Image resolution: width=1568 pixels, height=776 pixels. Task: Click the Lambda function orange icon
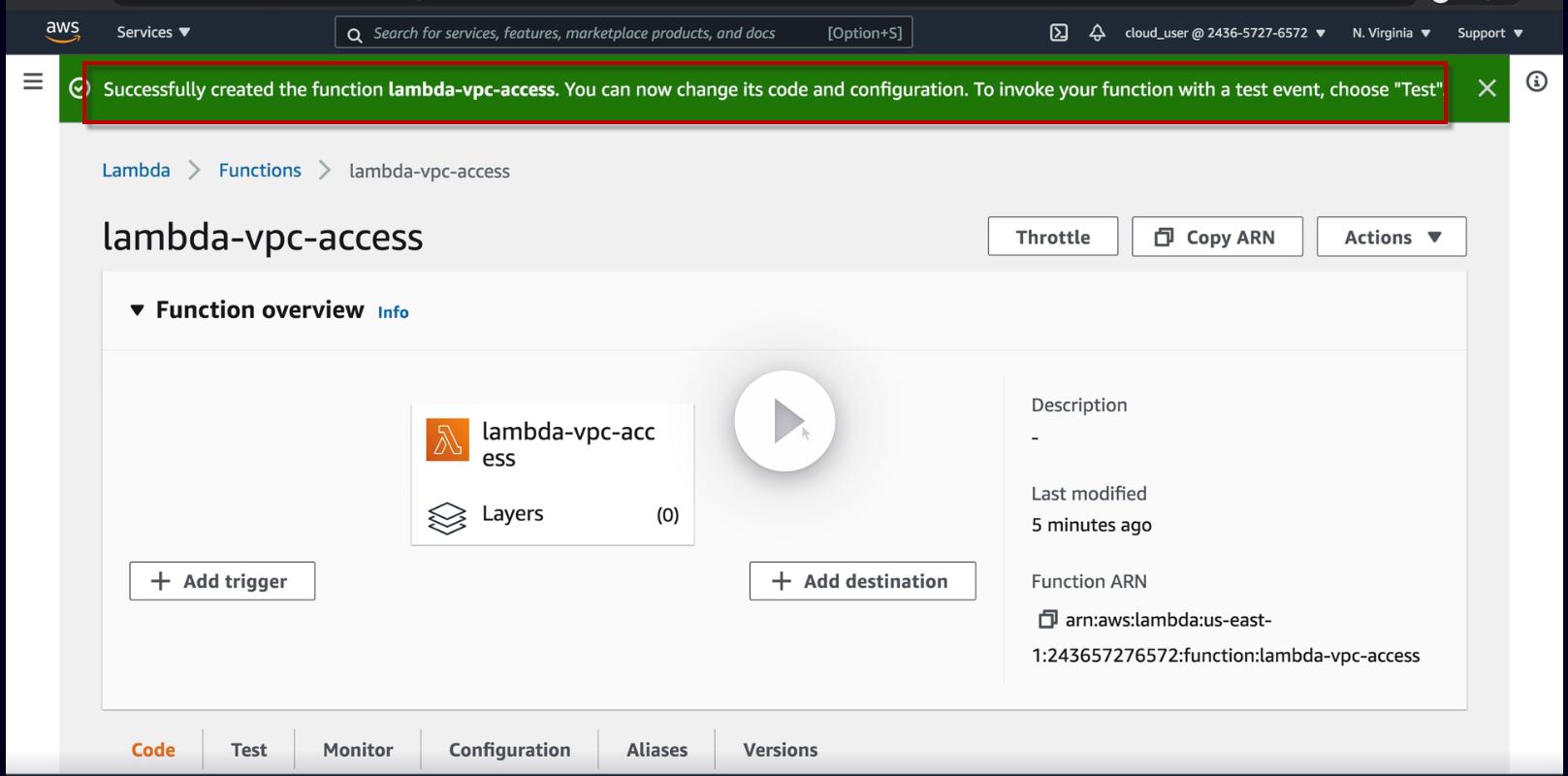coord(447,441)
